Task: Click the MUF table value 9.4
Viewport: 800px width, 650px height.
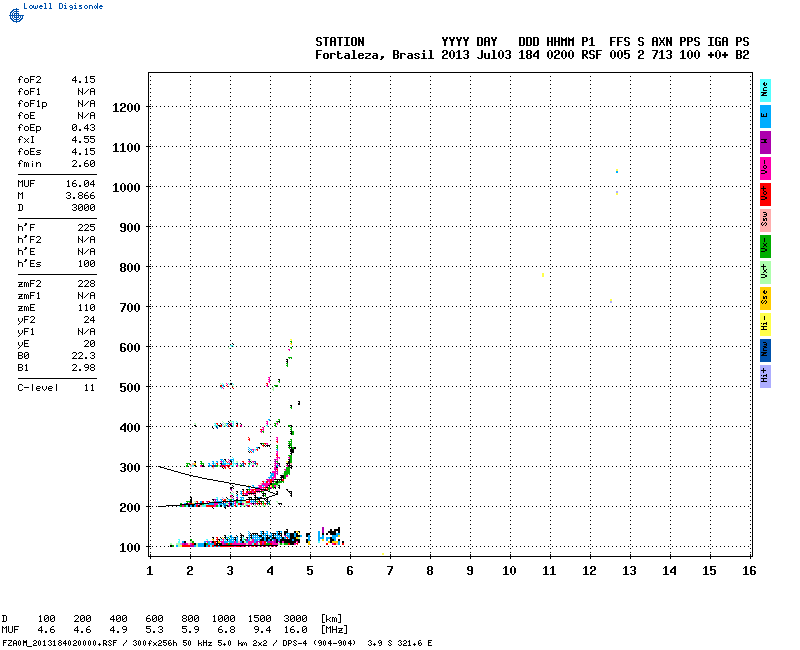Action: [262, 630]
